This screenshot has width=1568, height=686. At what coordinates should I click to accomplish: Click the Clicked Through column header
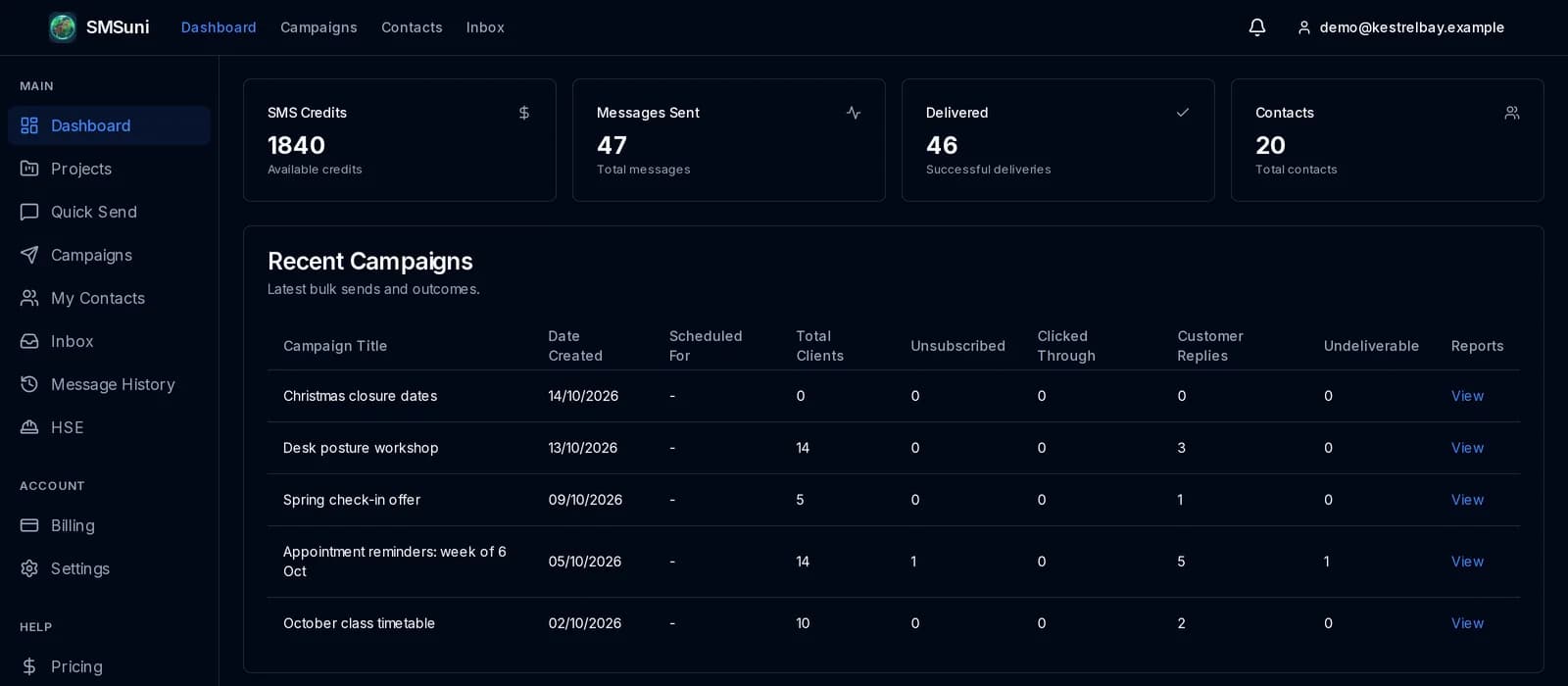coord(1066,346)
